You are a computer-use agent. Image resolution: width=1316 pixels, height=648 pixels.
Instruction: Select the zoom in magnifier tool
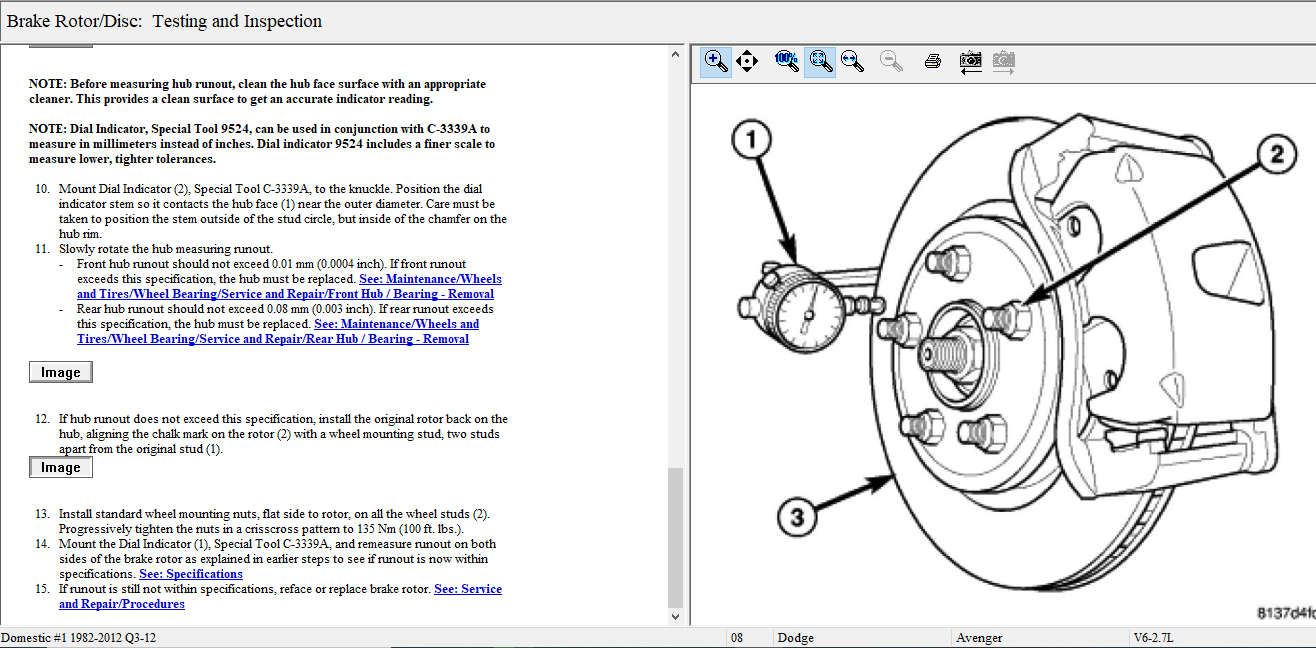click(x=715, y=61)
